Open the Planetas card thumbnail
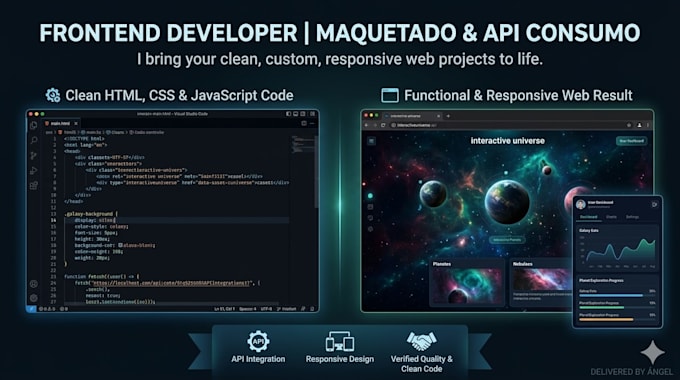 pos(467,285)
